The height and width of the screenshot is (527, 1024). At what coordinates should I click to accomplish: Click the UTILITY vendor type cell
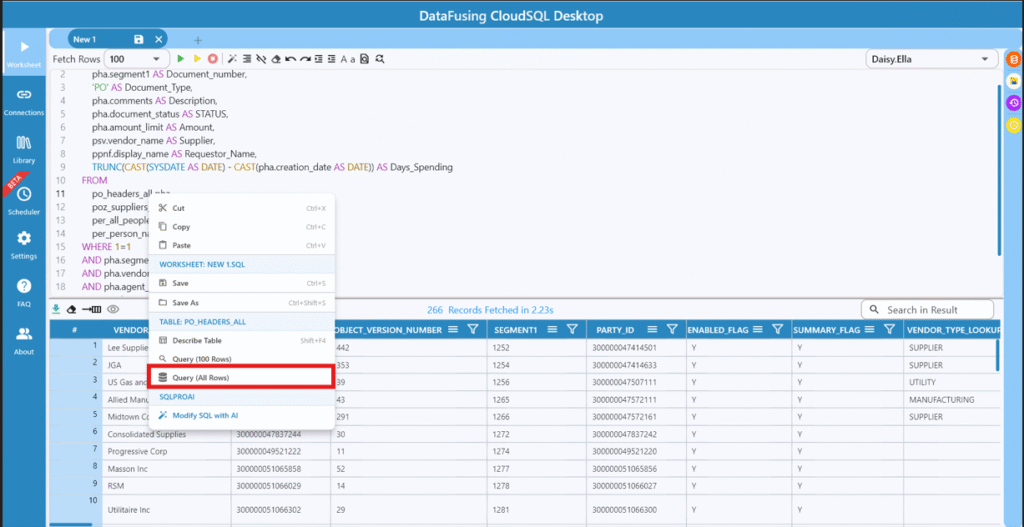pos(953,382)
